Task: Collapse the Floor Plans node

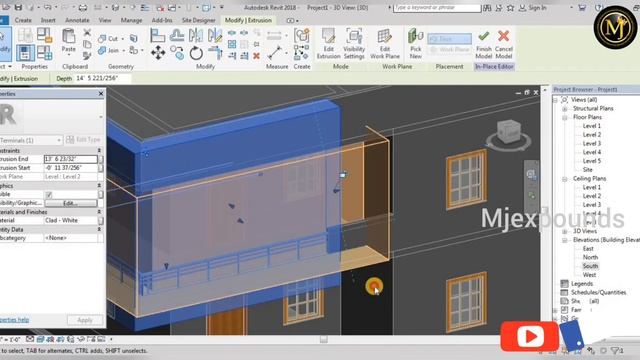Action: coord(565,118)
